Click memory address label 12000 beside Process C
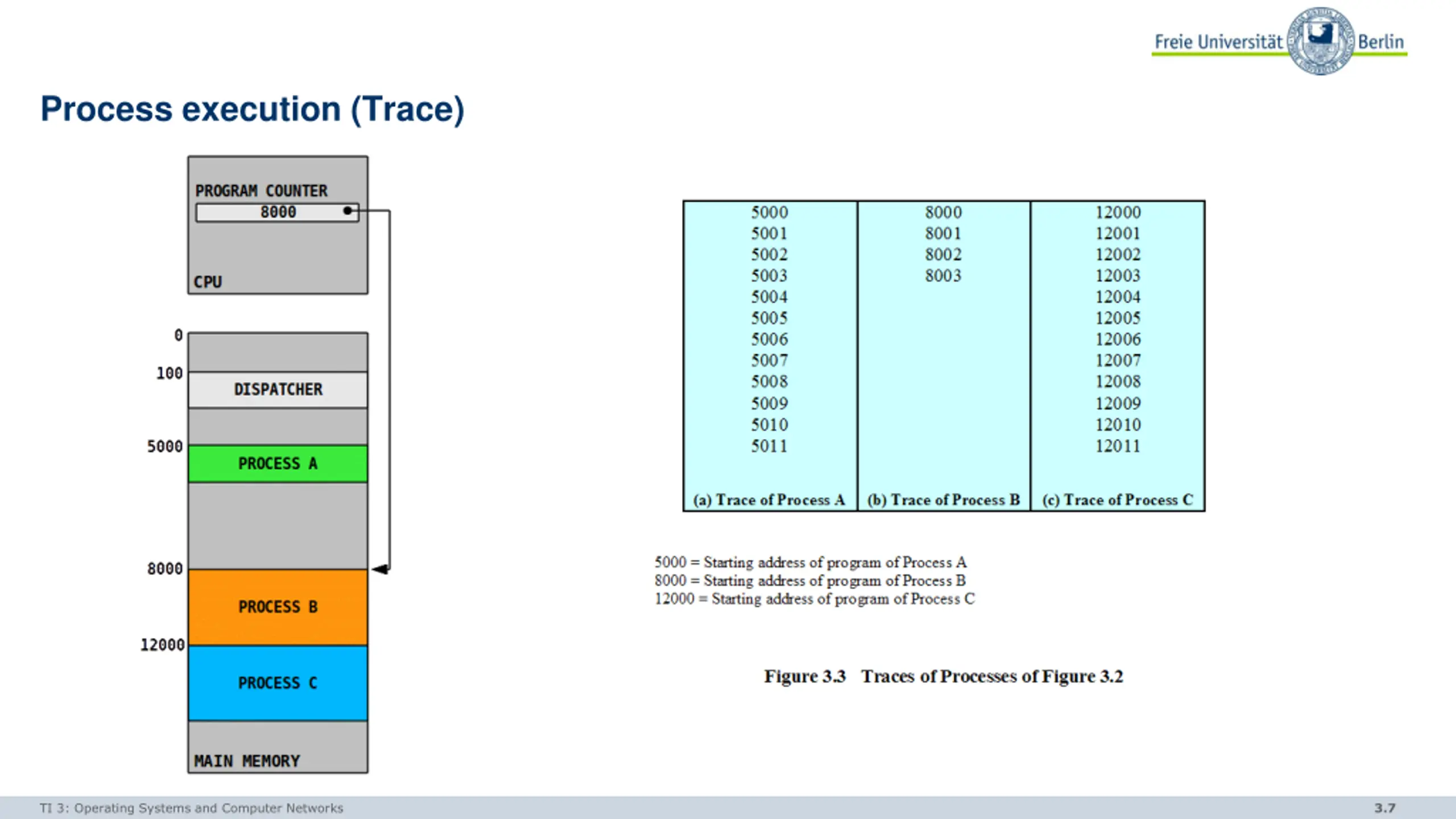The height and width of the screenshot is (819, 1456). [163, 645]
